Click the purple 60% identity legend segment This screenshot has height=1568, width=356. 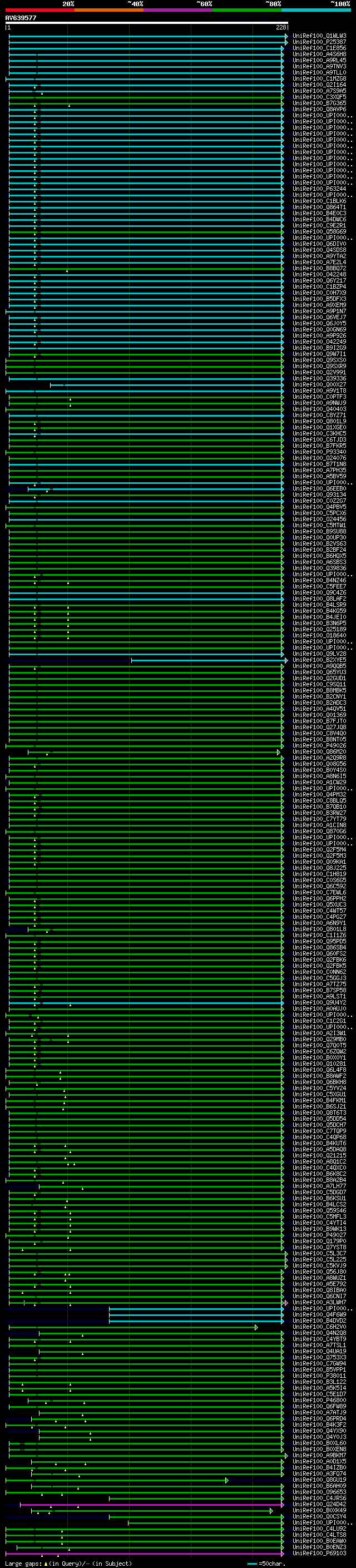click(x=177, y=10)
